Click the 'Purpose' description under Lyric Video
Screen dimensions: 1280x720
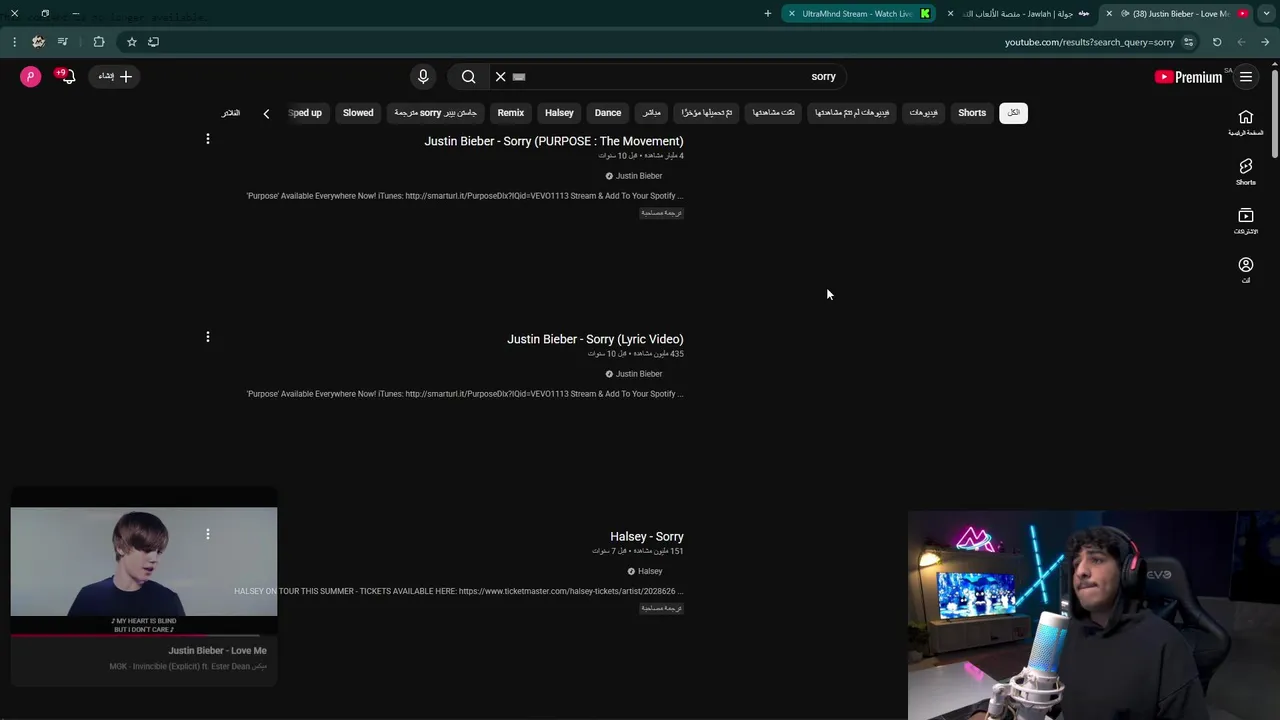(465, 394)
